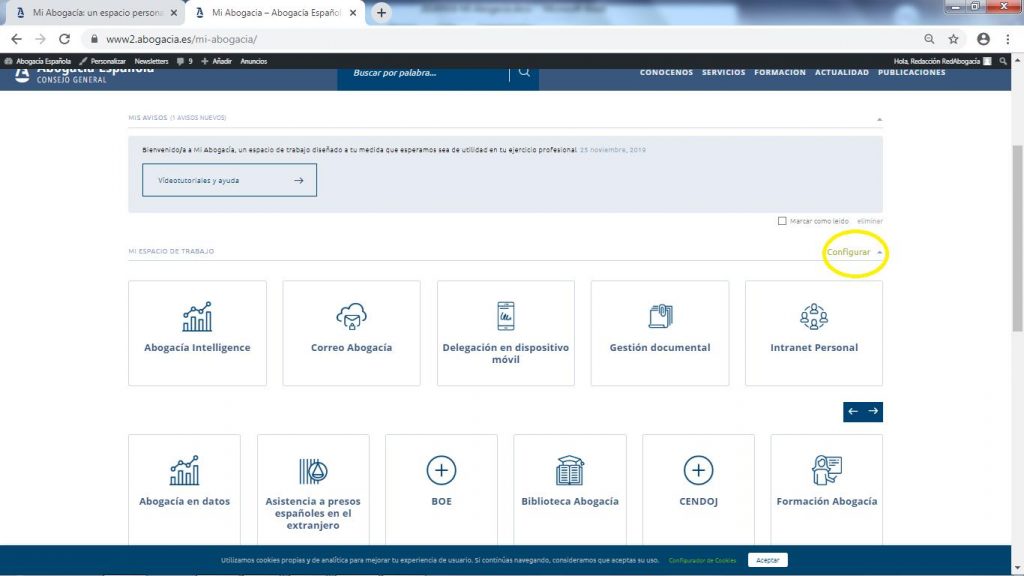Click the BOE plus circle icon
This screenshot has width=1024, height=576.
click(x=441, y=470)
